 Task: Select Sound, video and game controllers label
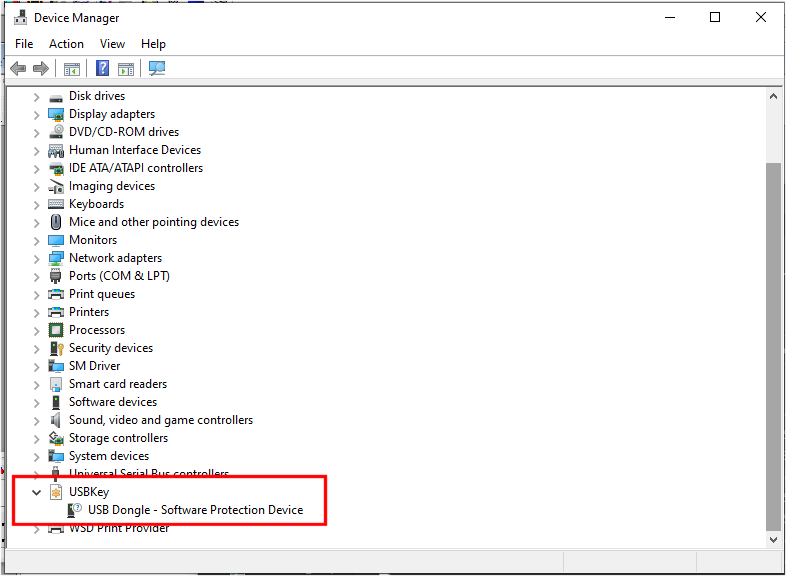point(161,420)
